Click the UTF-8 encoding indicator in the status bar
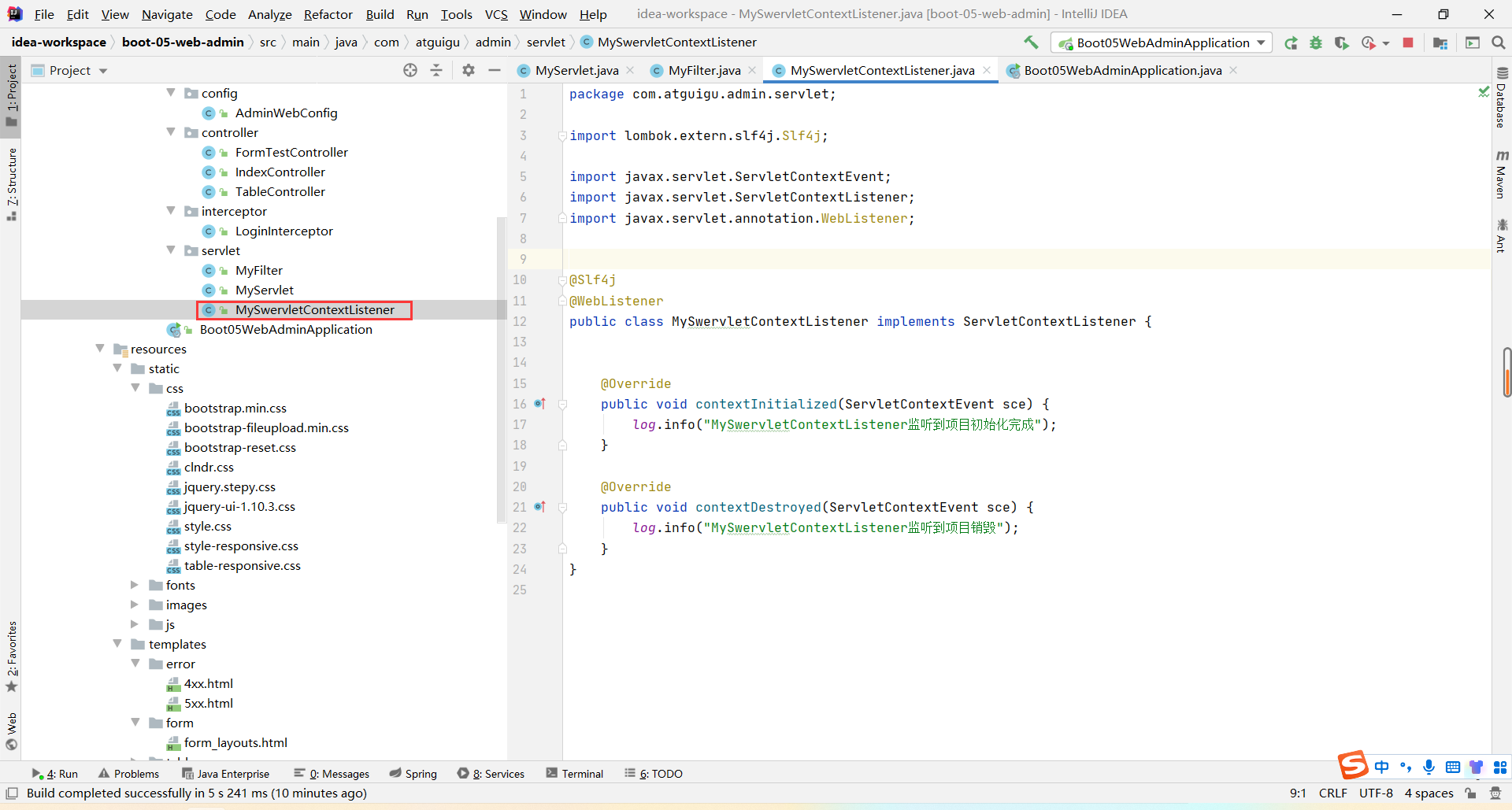This screenshot has height=810, width=1512. 1376,793
